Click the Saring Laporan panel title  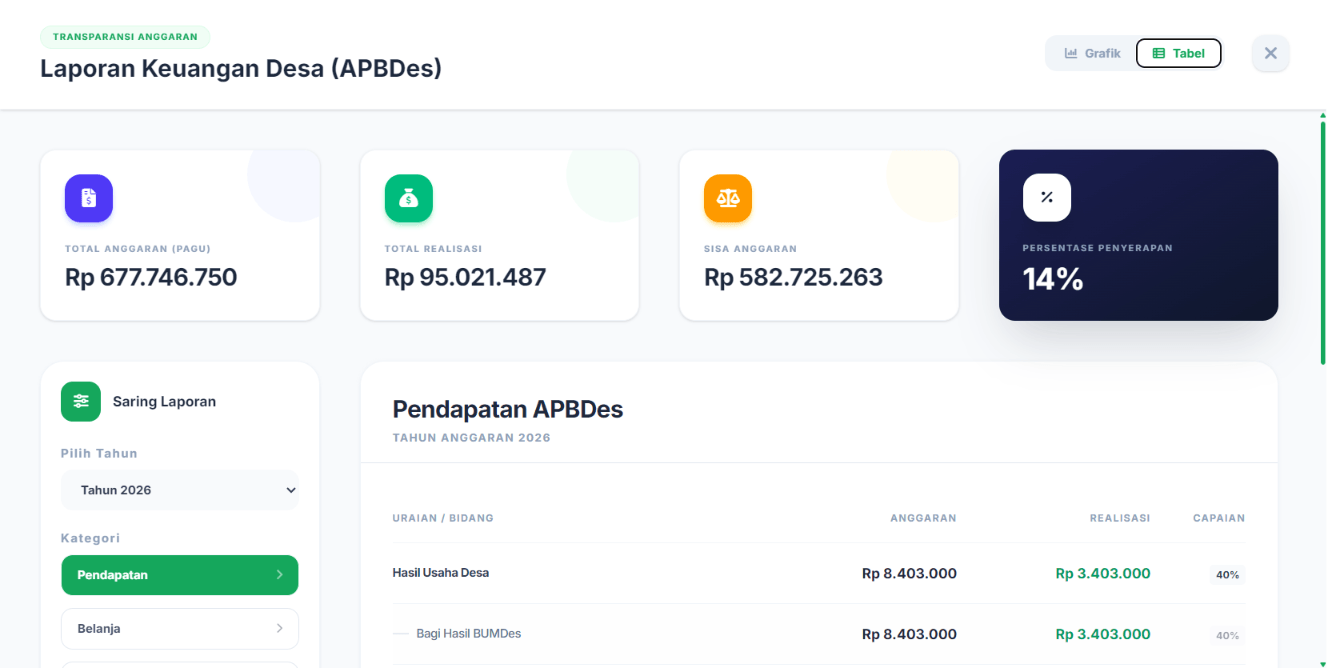pos(164,402)
